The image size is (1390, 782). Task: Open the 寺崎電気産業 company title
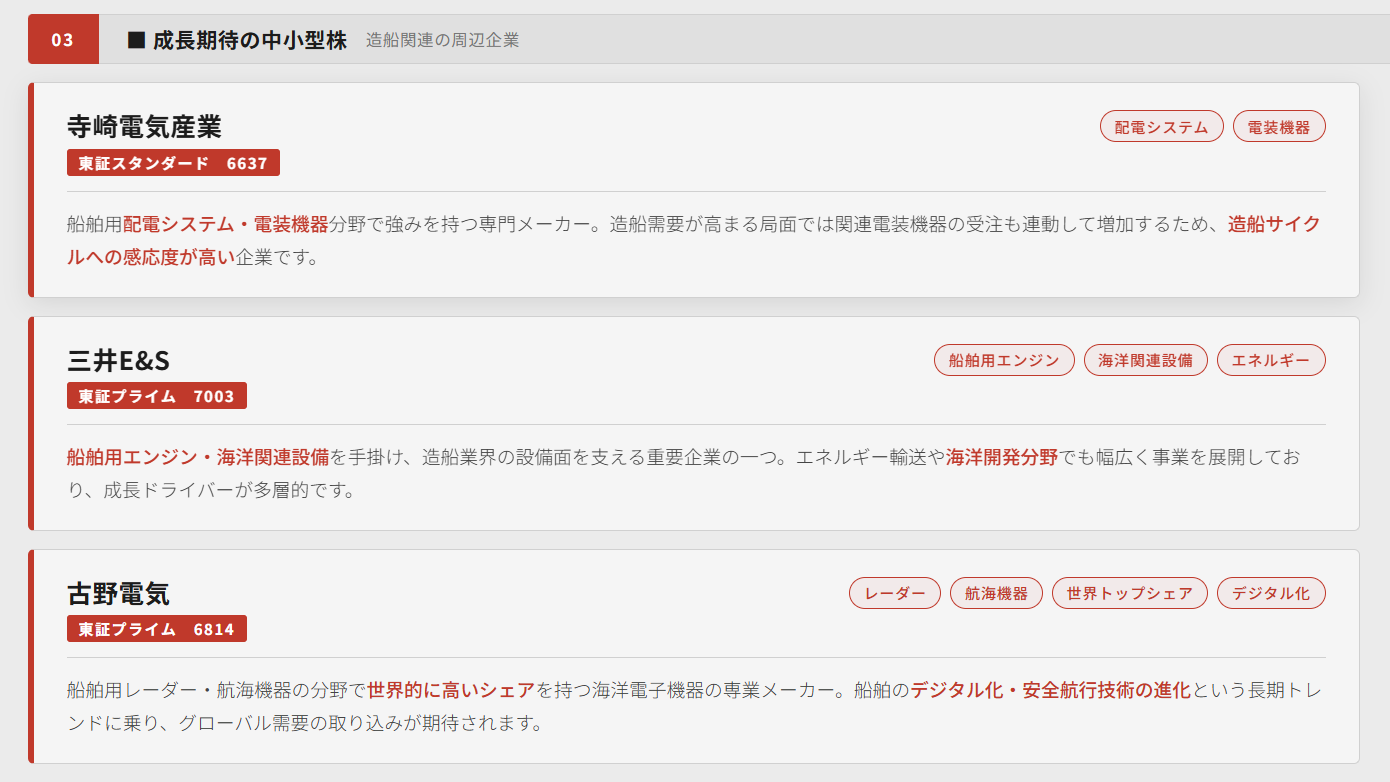click(144, 127)
